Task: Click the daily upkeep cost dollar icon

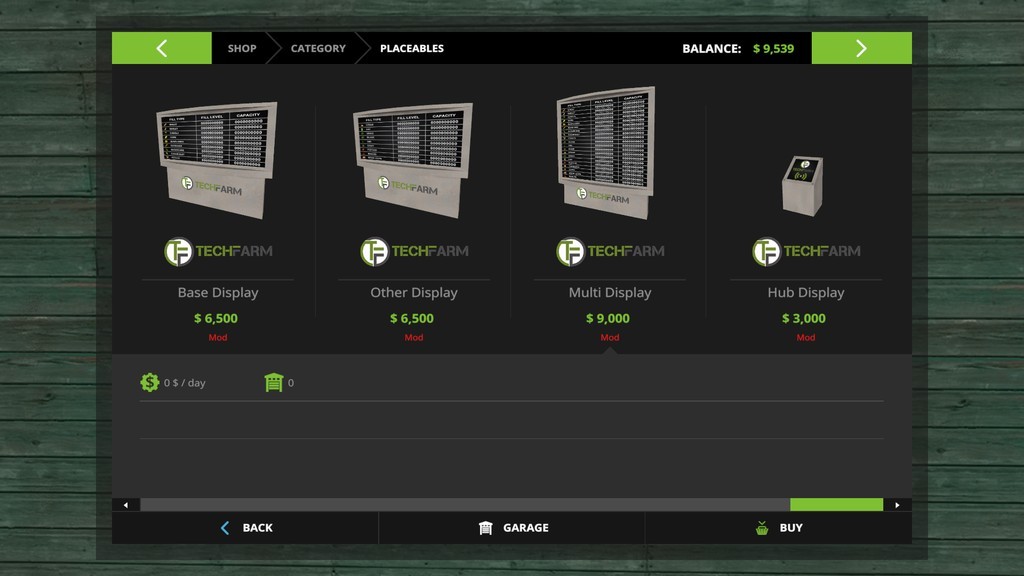Action: point(150,382)
